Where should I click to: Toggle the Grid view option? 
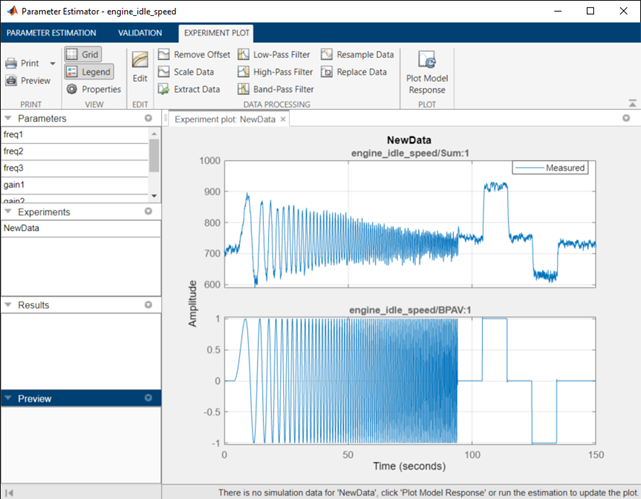pos(83,54)
